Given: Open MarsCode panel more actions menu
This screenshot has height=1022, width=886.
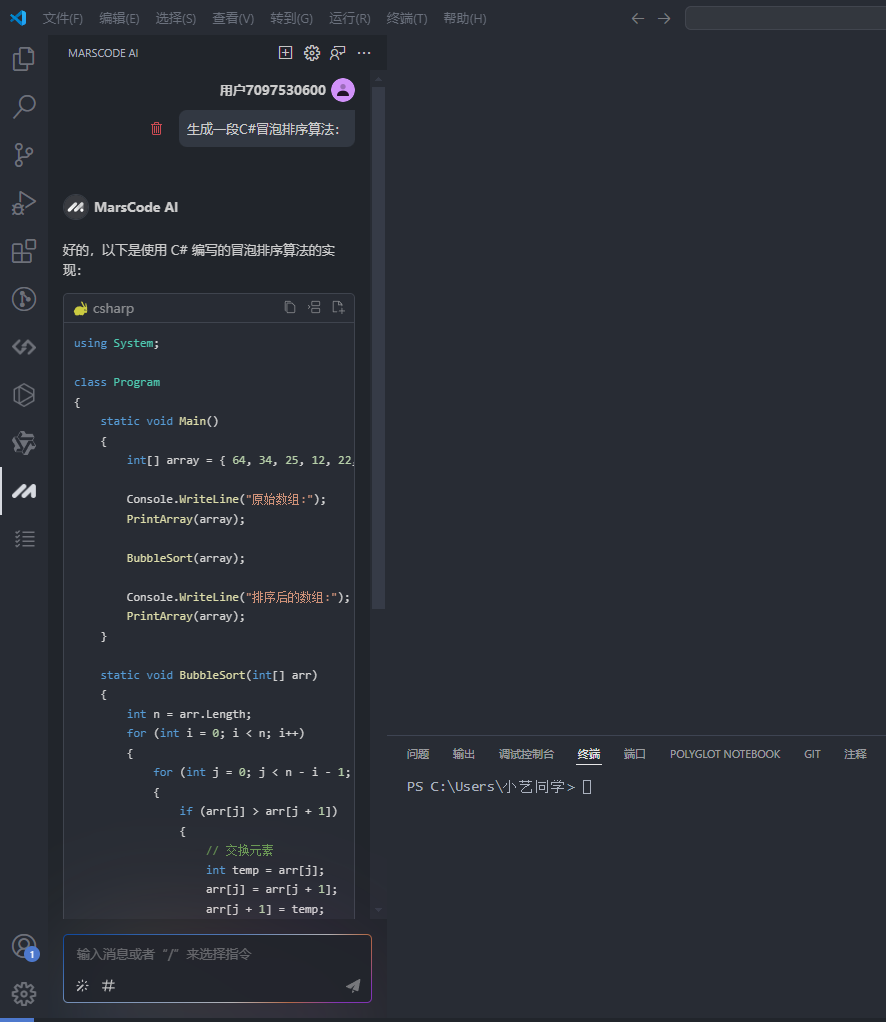Looking at the screenshot, I should pyautogui.click(x=364, y=53).
